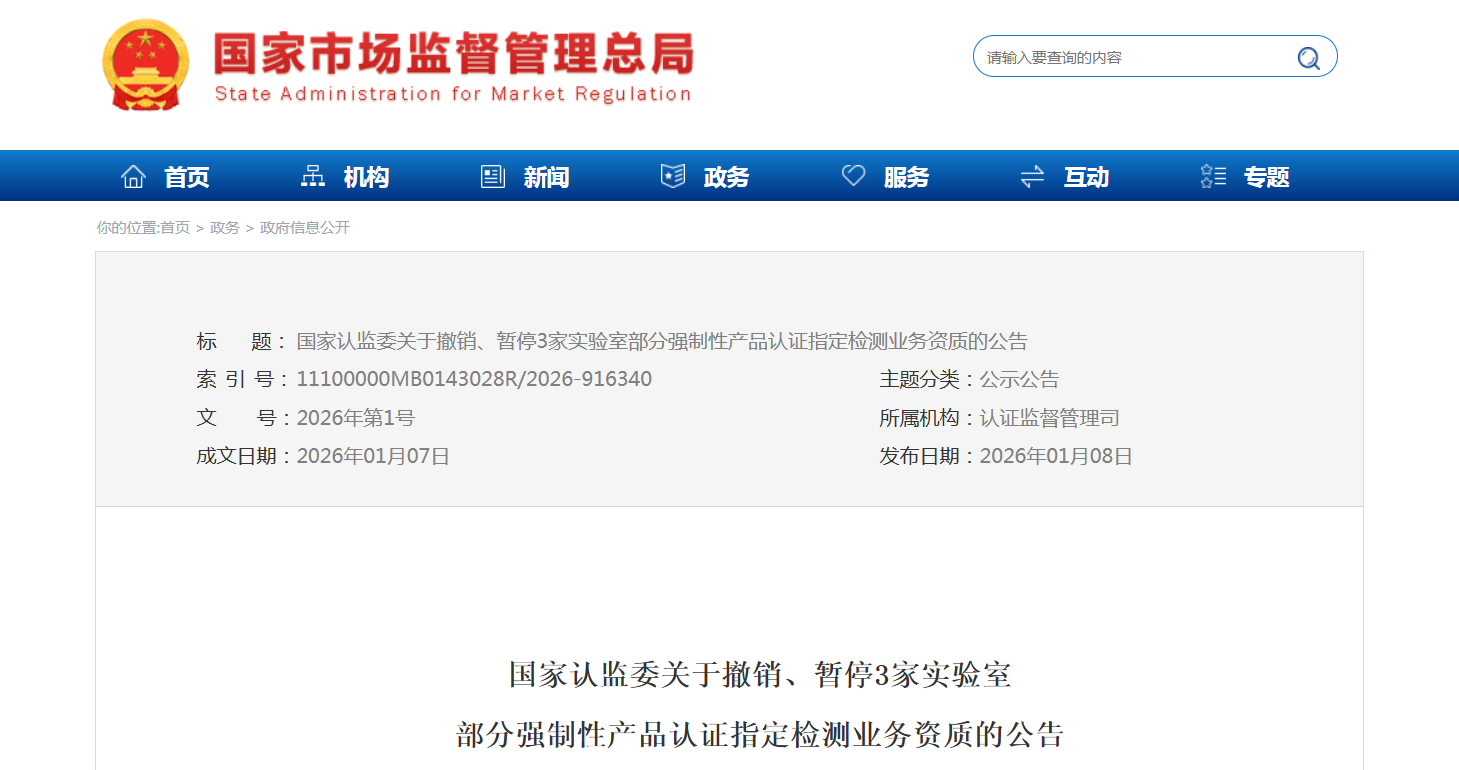Viewport: 1459px width, 770px height.
Task: Open the 新闻 navigation menu label
Action: (546, 178)
